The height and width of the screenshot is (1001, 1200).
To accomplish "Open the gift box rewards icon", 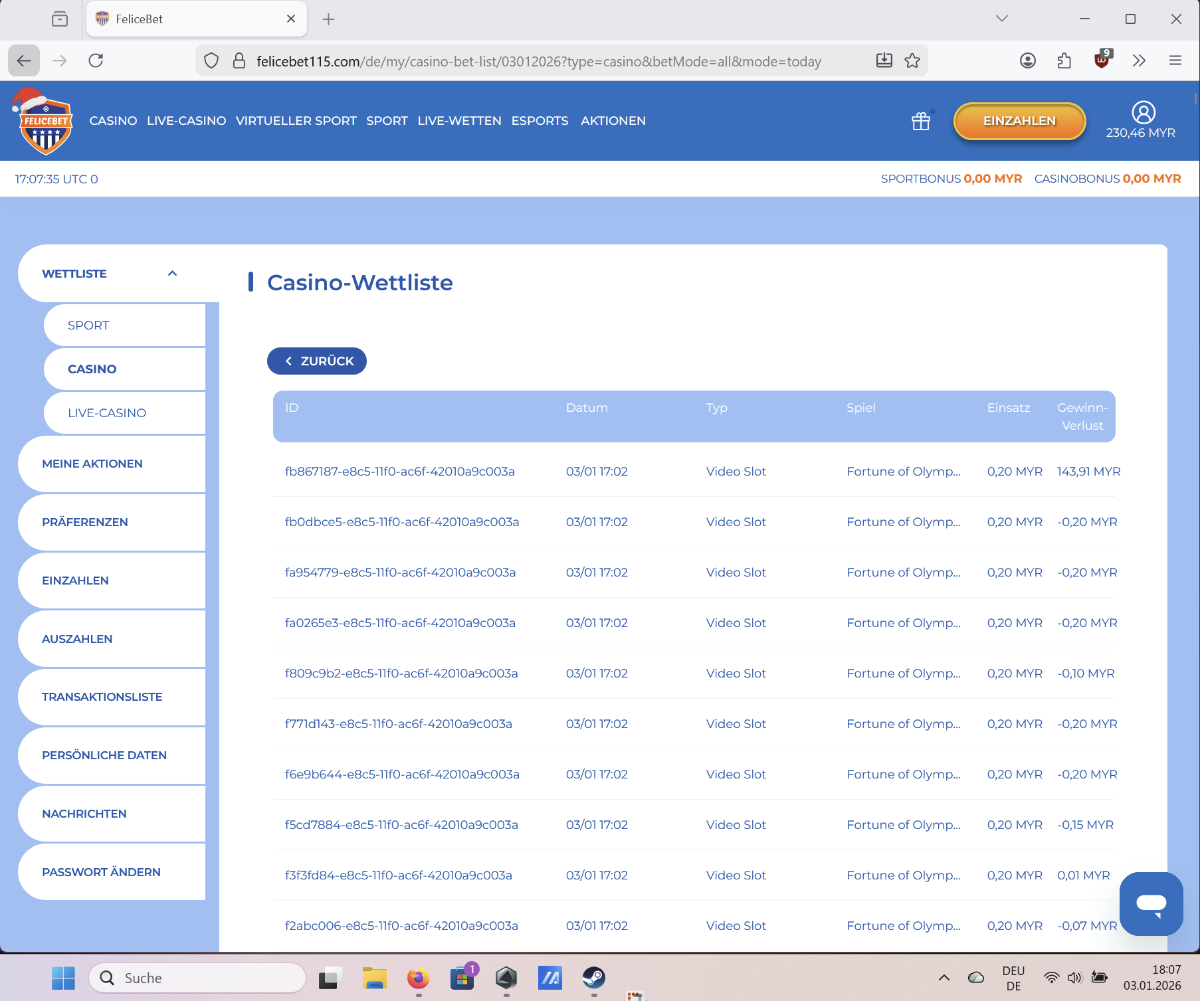I will tap(920, 121).
